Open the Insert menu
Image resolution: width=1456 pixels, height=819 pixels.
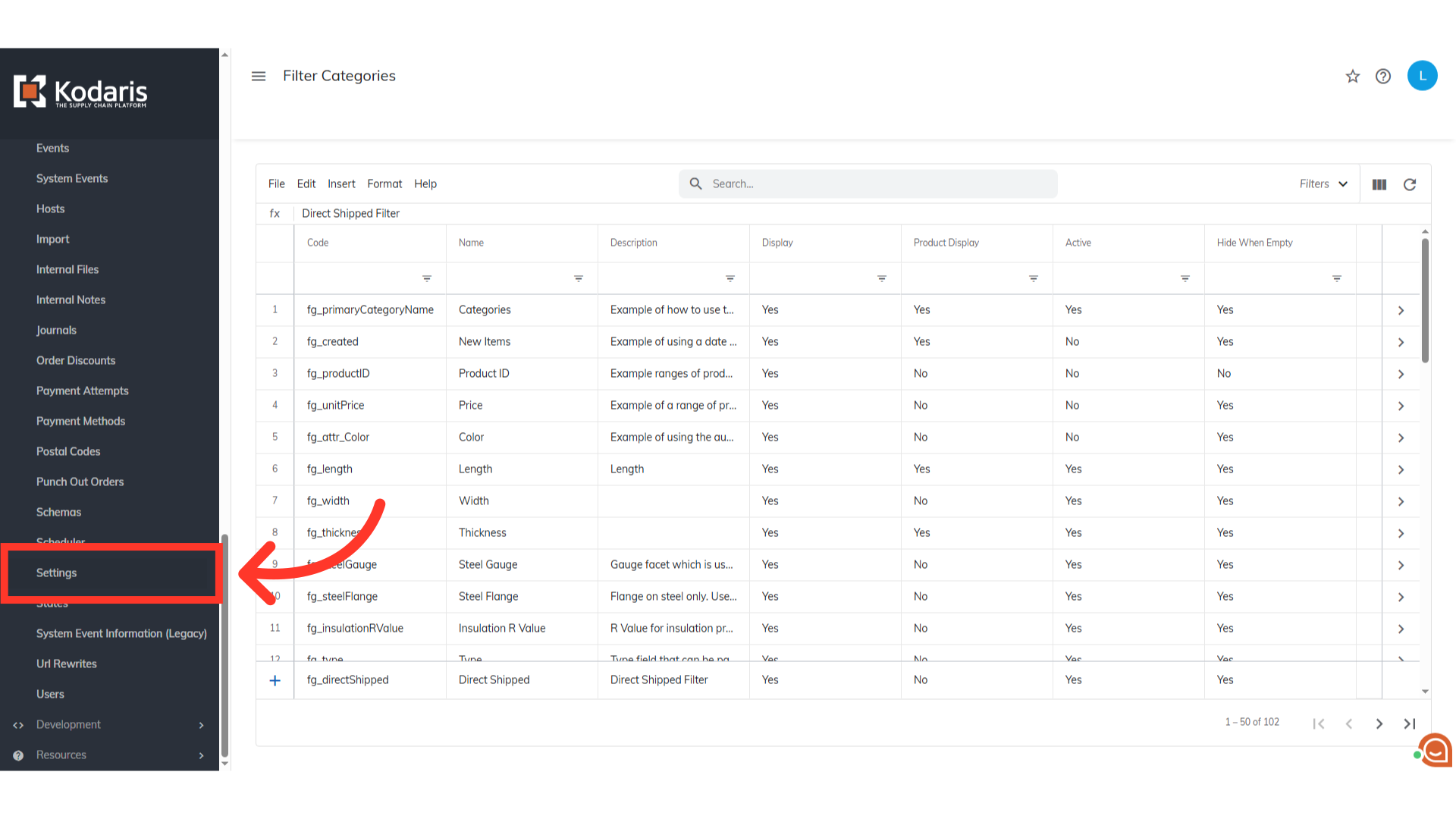click(341, 184)
